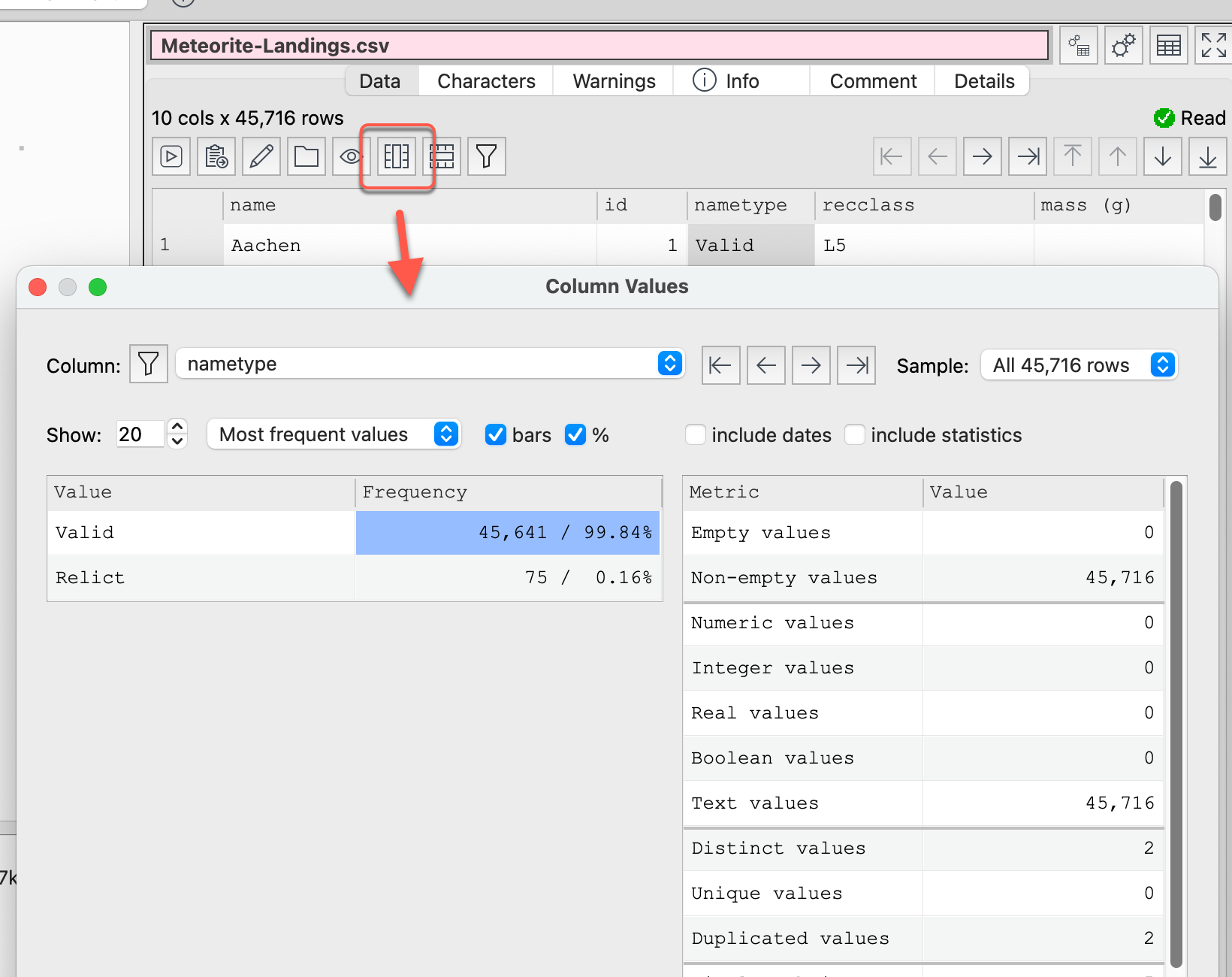Image resolution: width=1232 pixels, height=977 pixels.
Task: Click the Show count stepper arrows
Action: (x=177, y=434)
